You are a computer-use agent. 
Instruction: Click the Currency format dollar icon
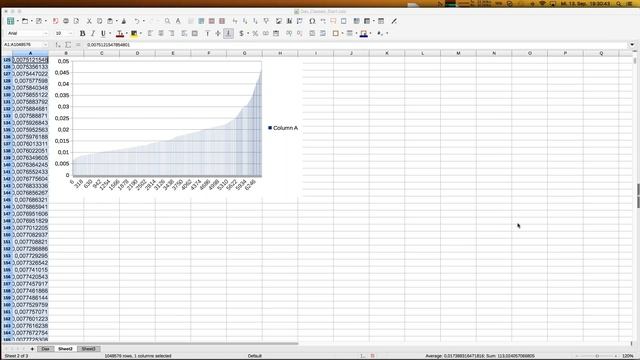(x=241, y=33)
